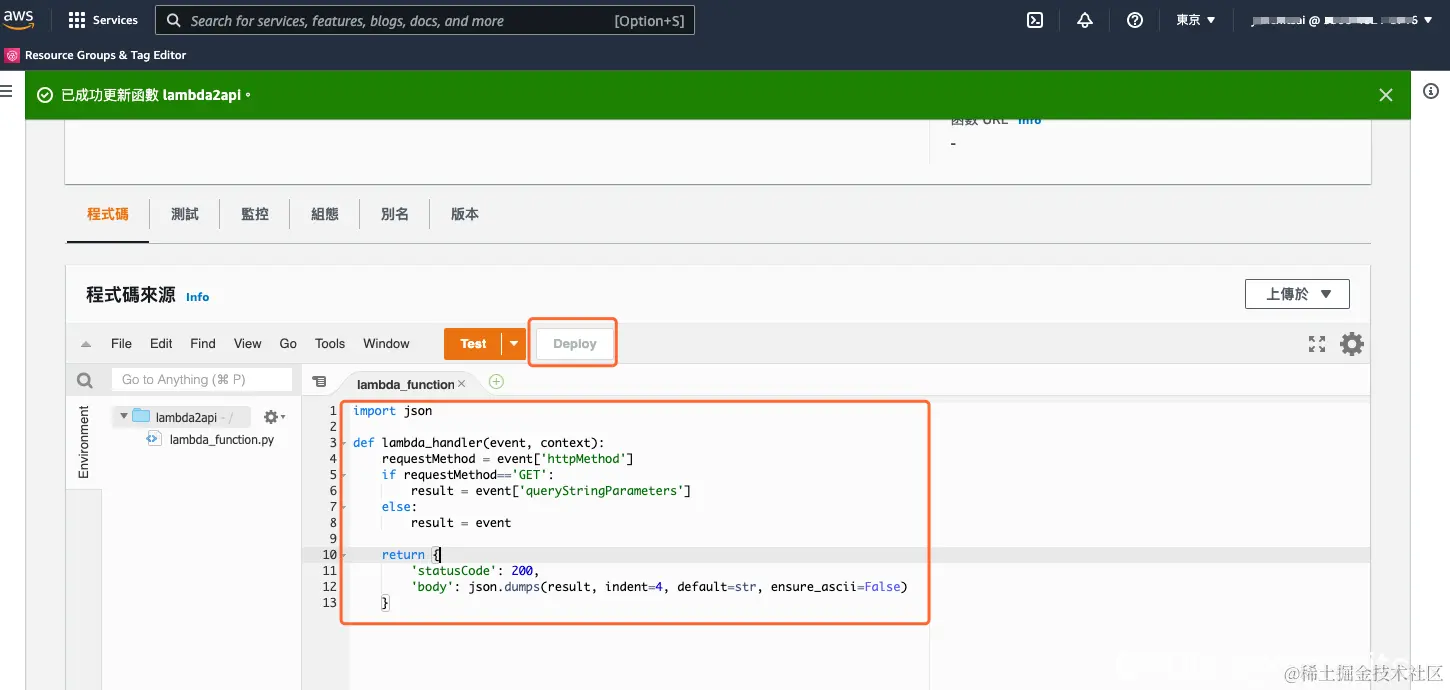The image size is (1450, 690).
Task: Open the File menu
Action: tap(121, 343)
